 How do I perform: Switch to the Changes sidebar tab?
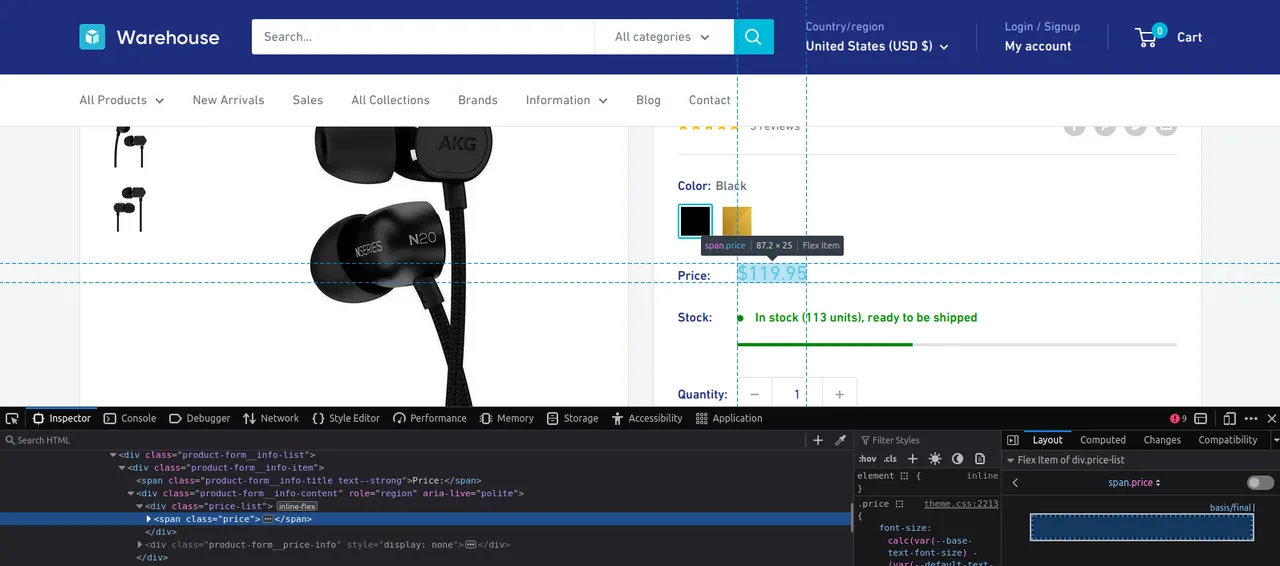tap(1162, 440)
